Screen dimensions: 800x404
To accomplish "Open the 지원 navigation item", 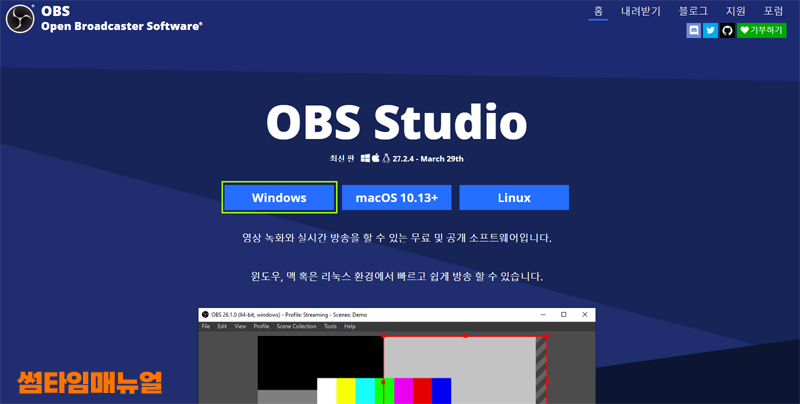I will 736,11.
